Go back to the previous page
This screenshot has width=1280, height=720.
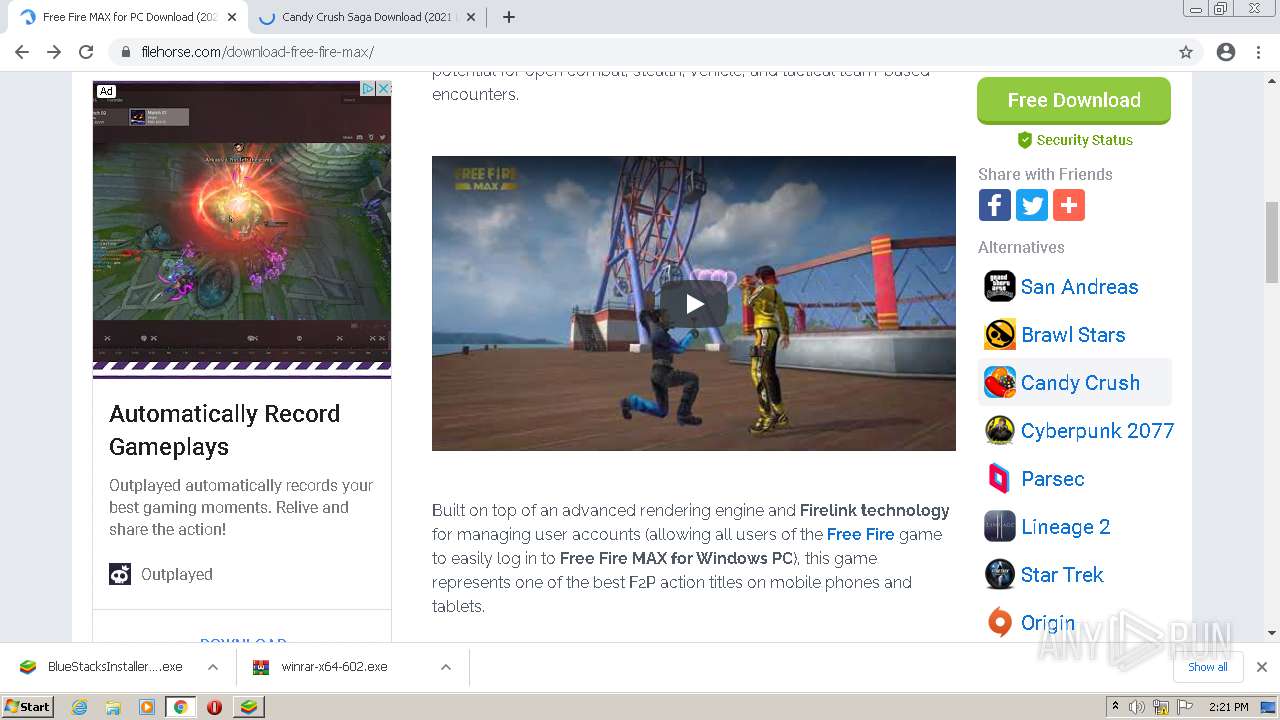point(22,52)
